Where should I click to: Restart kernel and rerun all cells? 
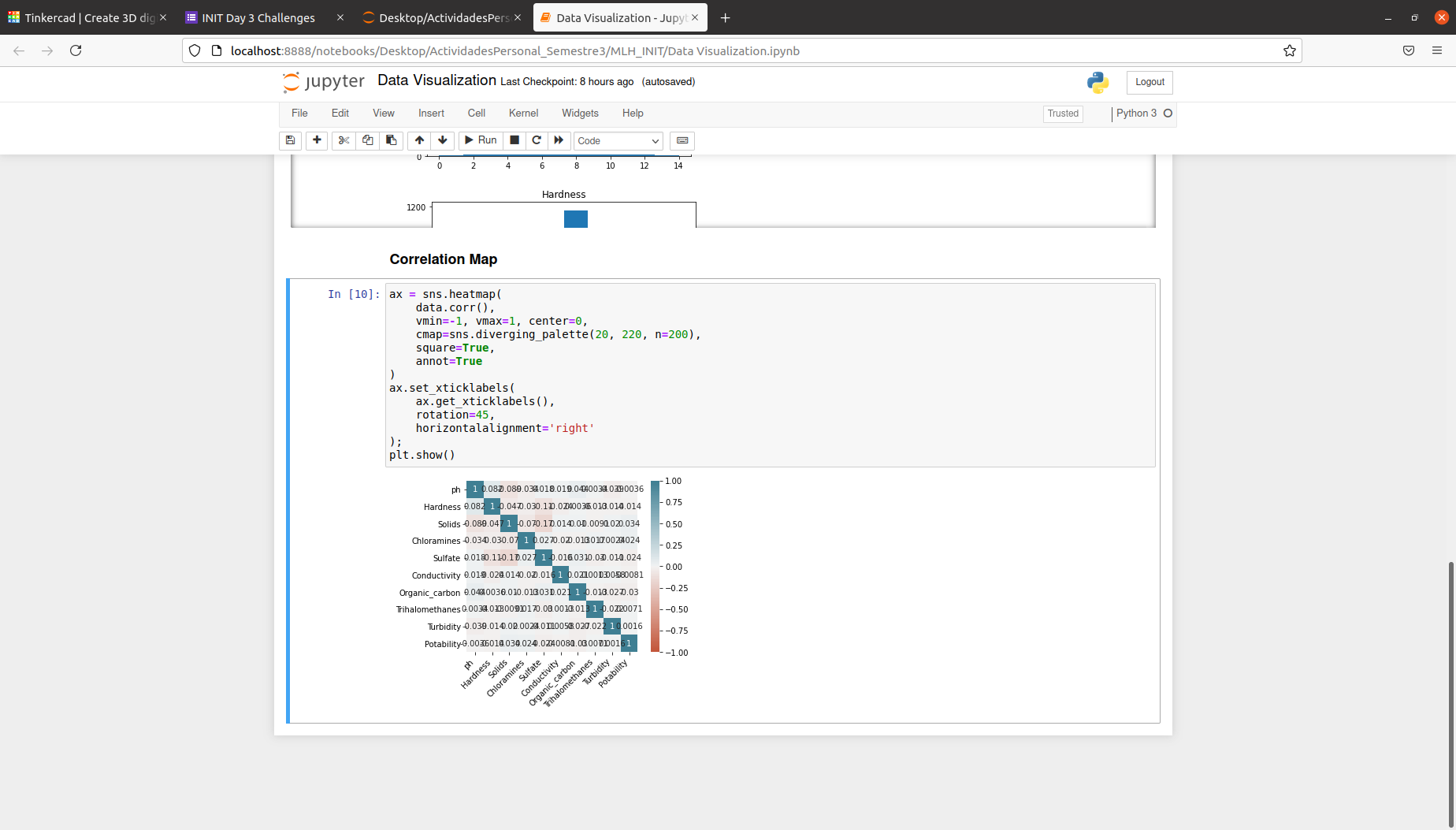pyautogui.click(x=559, y=140)
